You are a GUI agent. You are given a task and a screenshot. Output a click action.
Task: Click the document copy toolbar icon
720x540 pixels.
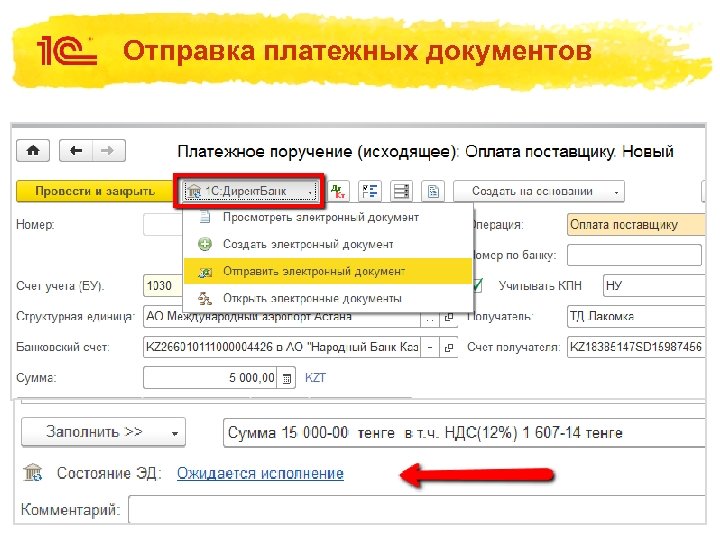433,191
